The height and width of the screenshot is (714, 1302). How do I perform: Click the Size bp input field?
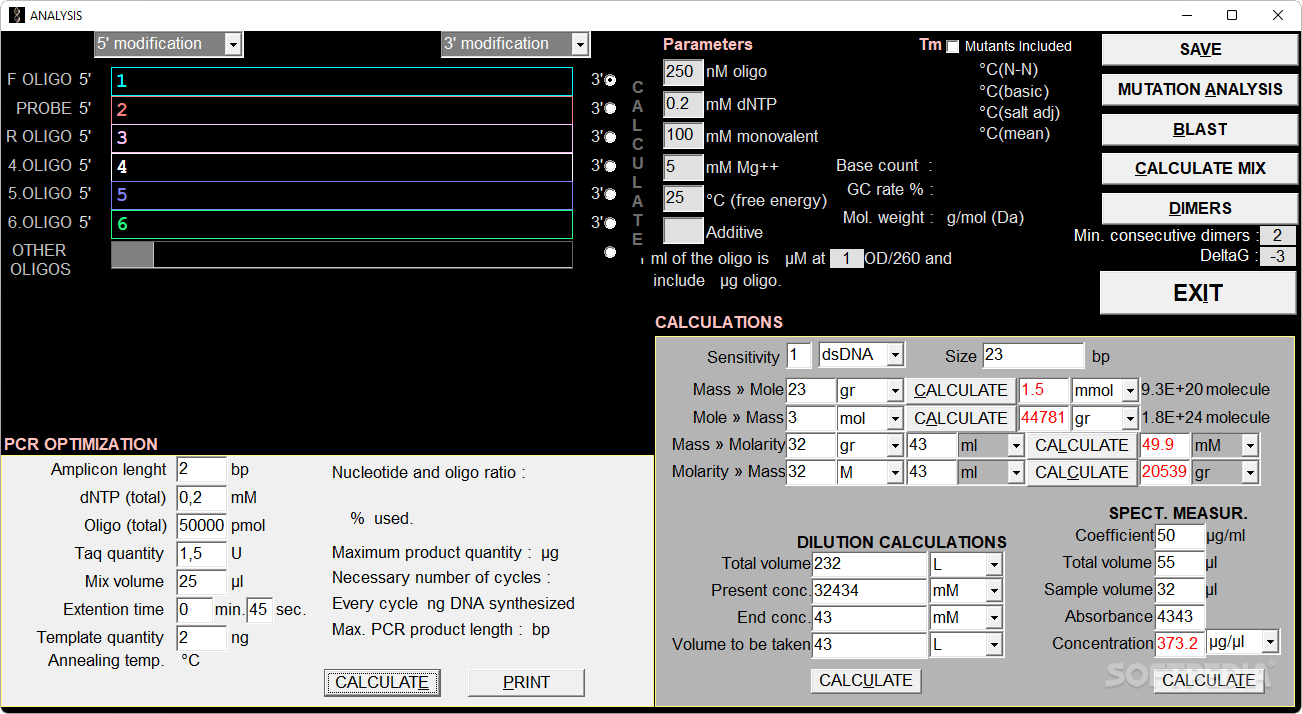tap(1033, 356)
